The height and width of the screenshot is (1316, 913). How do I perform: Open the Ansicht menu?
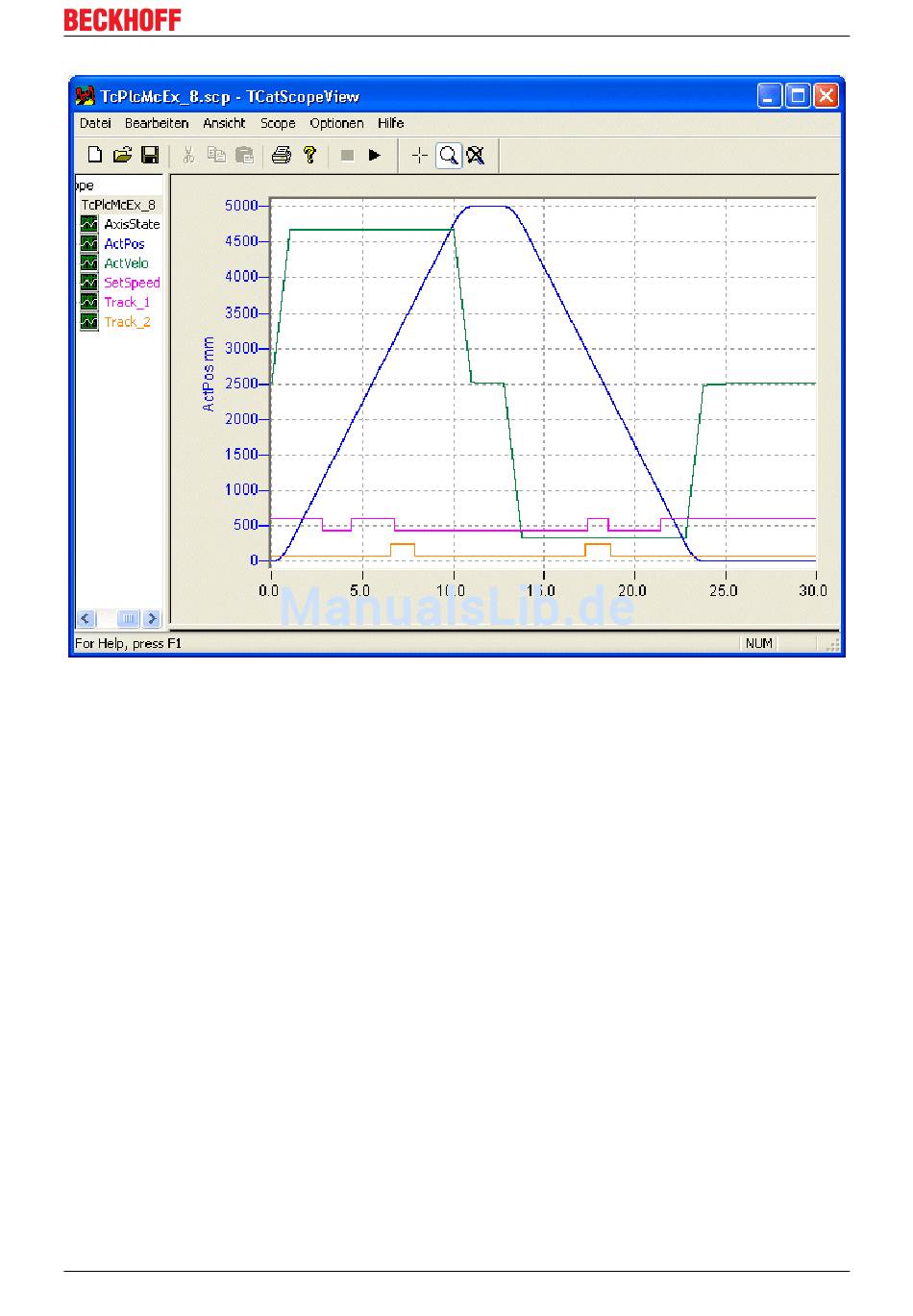pos(224,123)
